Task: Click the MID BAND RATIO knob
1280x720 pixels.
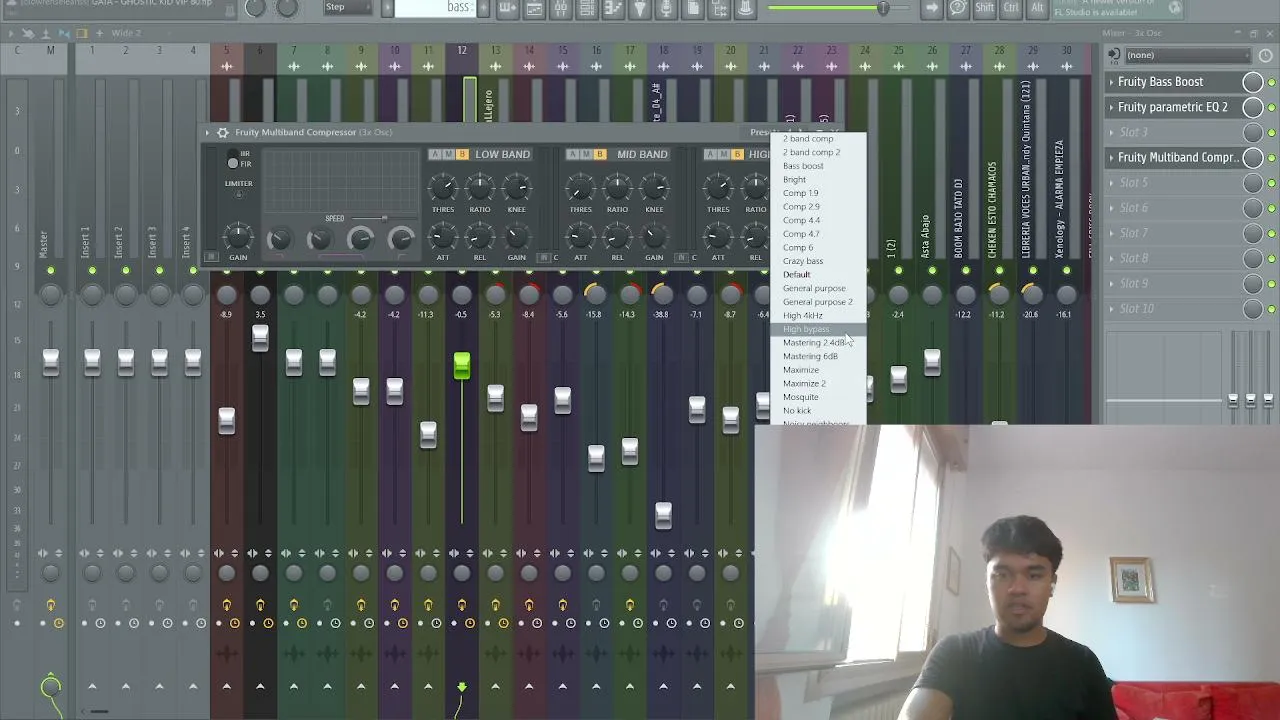Action: point(618,187)
